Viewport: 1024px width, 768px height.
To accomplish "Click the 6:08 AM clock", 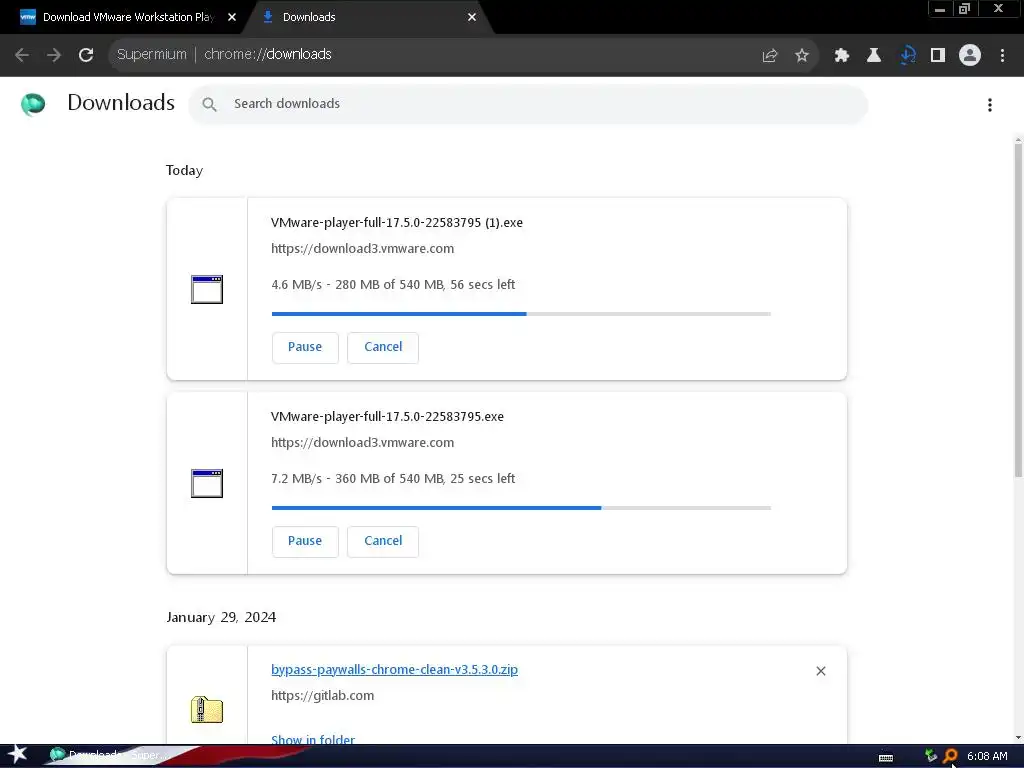I will (987, 756).
